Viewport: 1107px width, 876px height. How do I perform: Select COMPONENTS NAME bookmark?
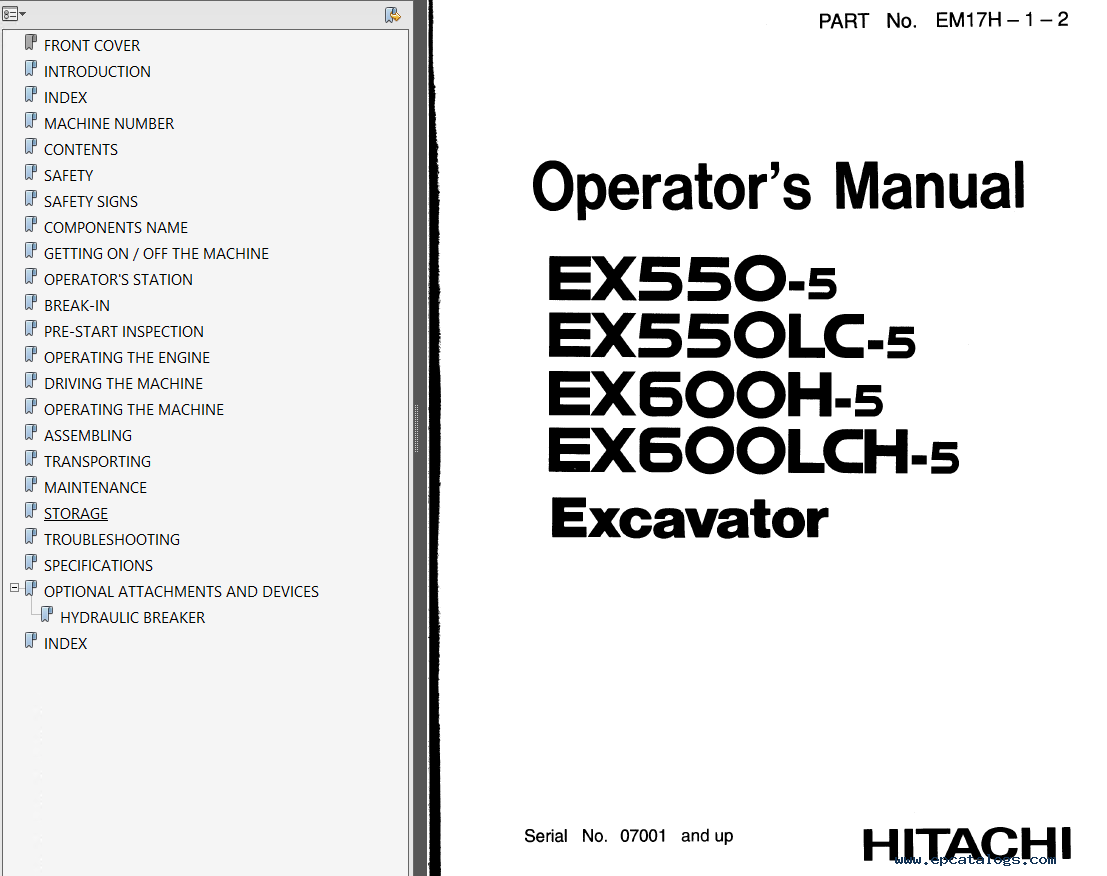tap(116, 228)
